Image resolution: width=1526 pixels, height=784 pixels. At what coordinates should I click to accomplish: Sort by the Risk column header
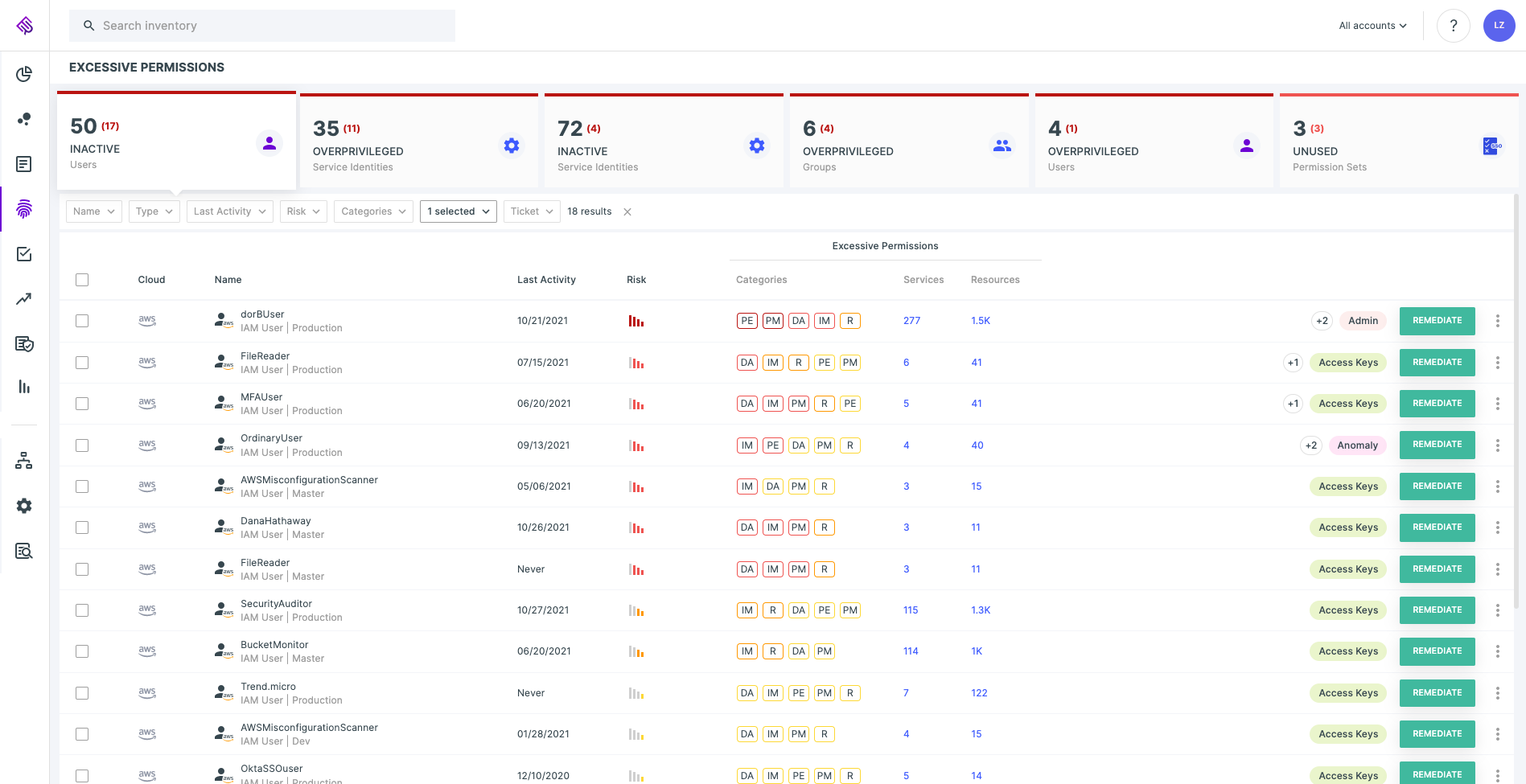tap(636, 280)
